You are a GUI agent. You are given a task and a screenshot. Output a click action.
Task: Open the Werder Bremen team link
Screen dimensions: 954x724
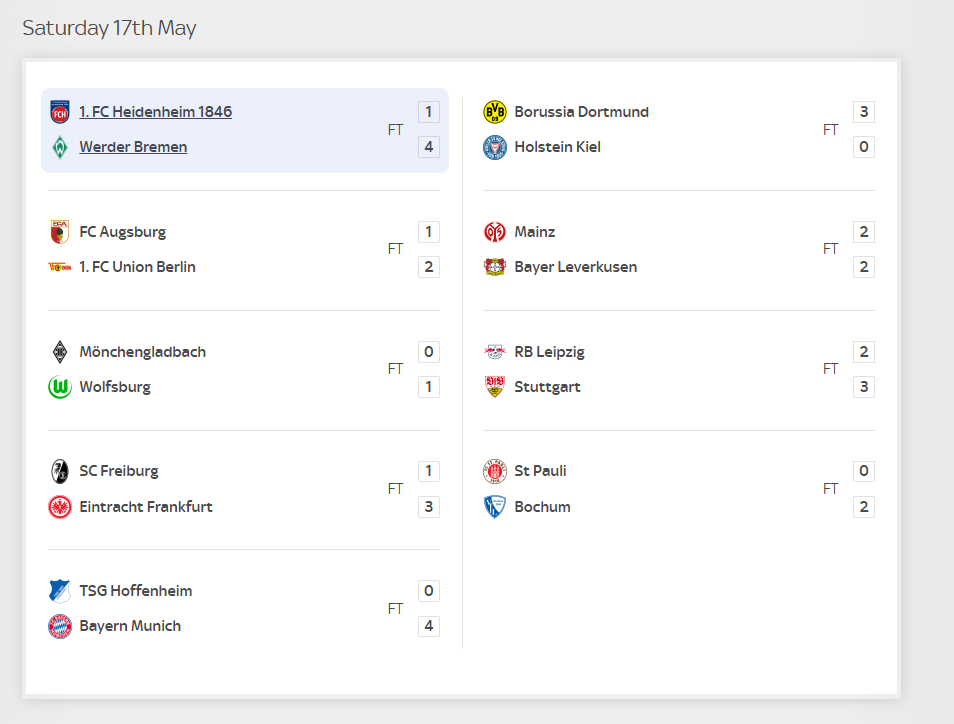pos(133,147)
